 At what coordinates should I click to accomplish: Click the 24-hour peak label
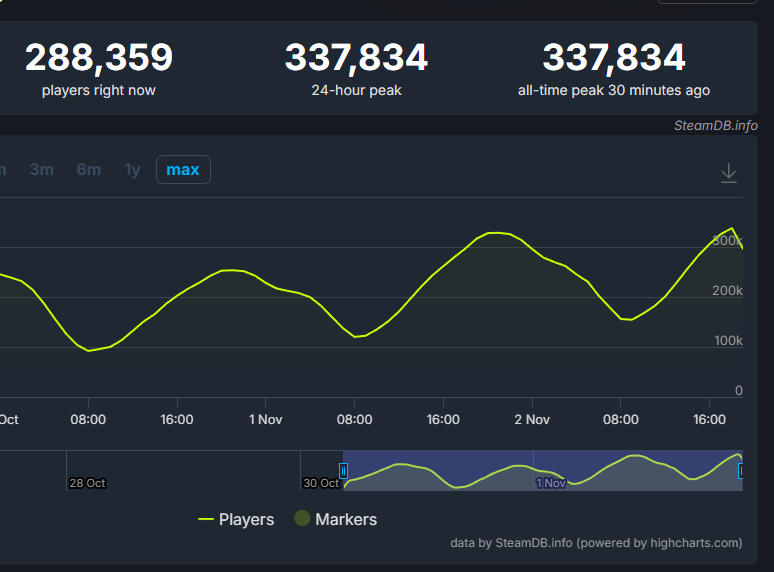click(356, 90)
